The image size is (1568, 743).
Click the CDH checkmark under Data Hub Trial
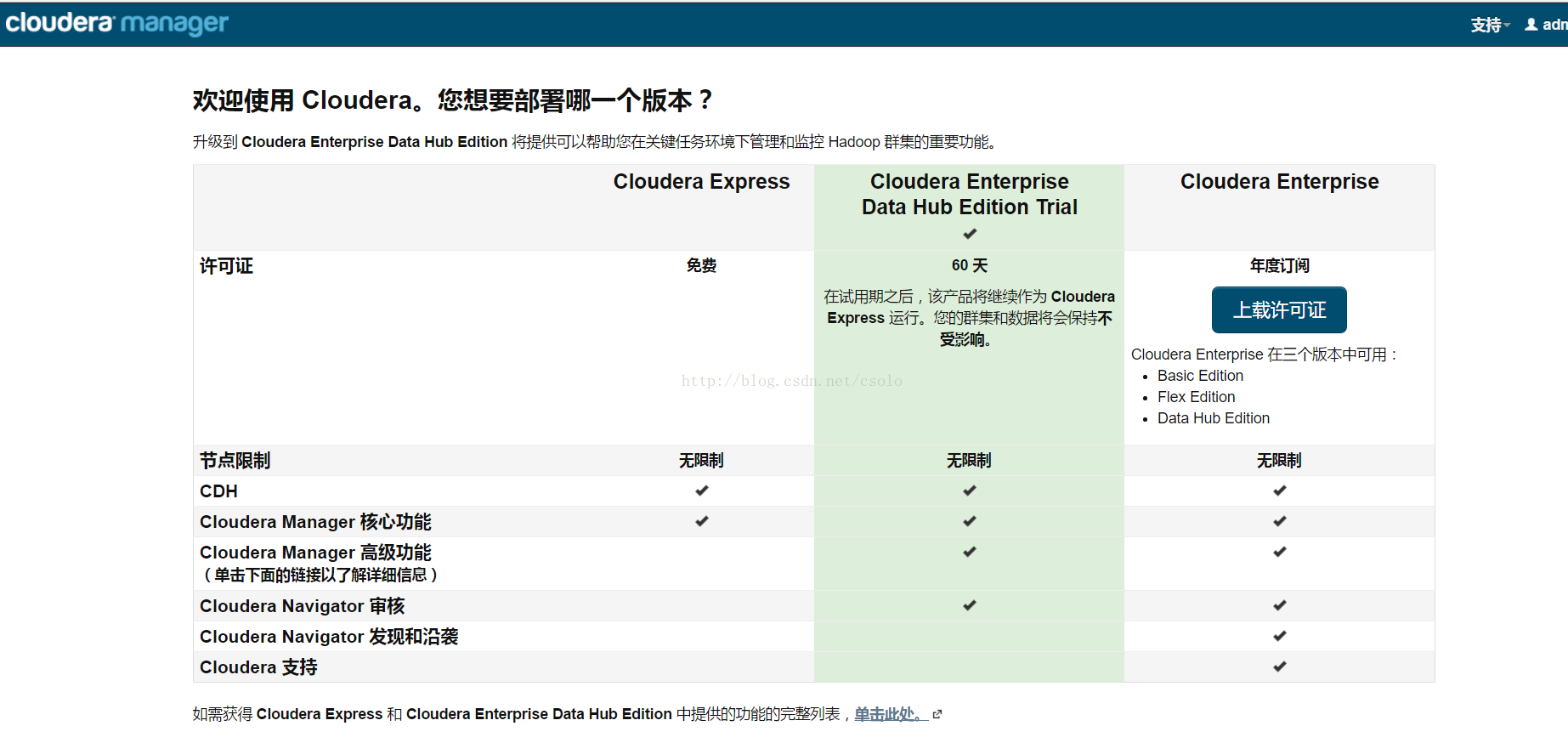[x=969, y=491]
